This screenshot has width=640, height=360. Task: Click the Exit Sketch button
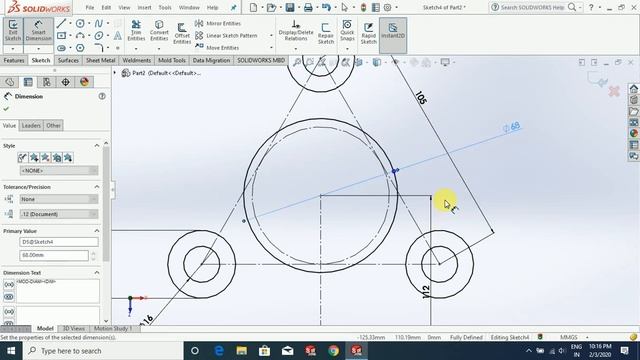coord(13,31)
